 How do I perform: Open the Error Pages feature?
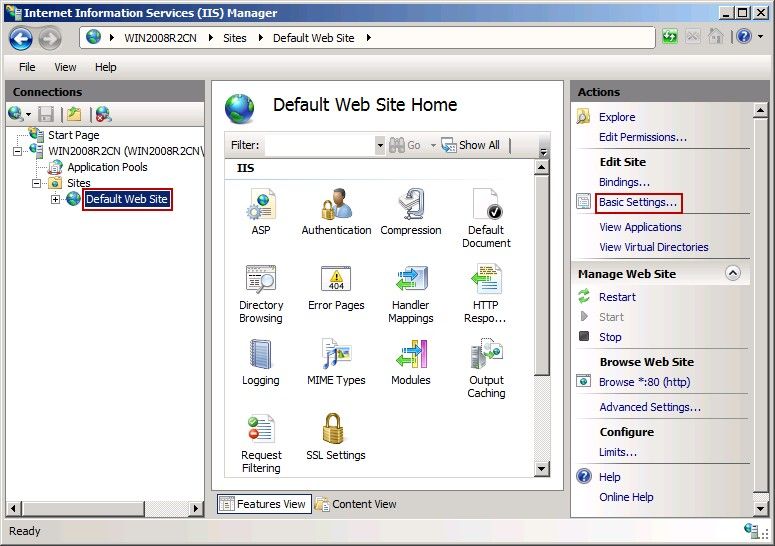336,288
